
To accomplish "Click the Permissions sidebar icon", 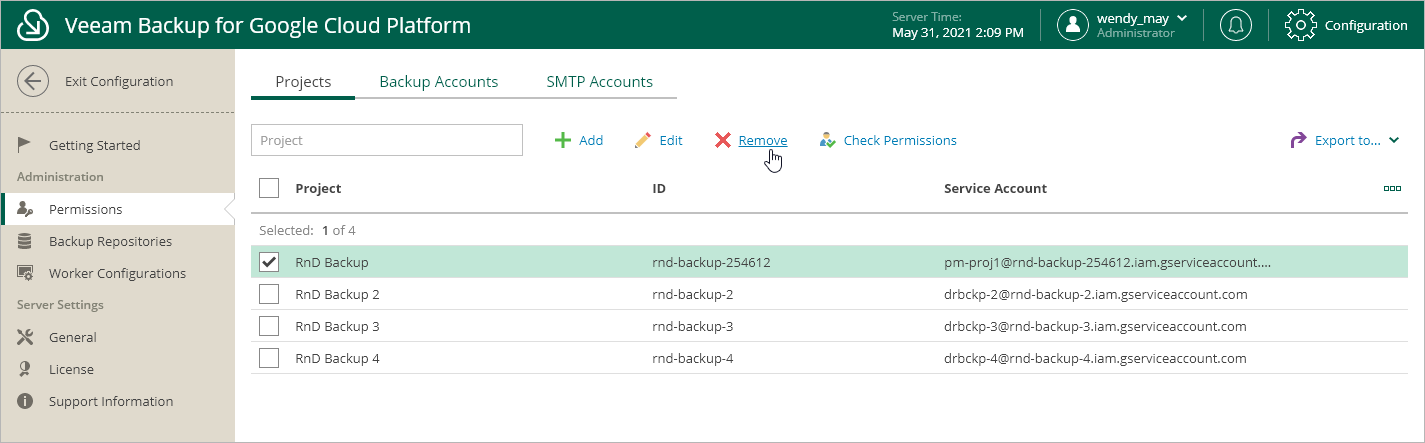I will 26,209.
